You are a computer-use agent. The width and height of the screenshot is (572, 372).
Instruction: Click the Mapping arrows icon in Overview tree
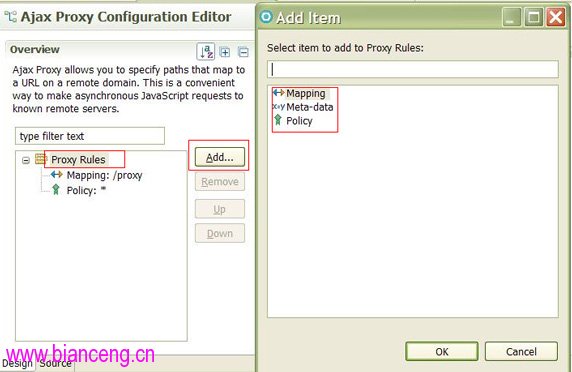(x=57, y=175)
